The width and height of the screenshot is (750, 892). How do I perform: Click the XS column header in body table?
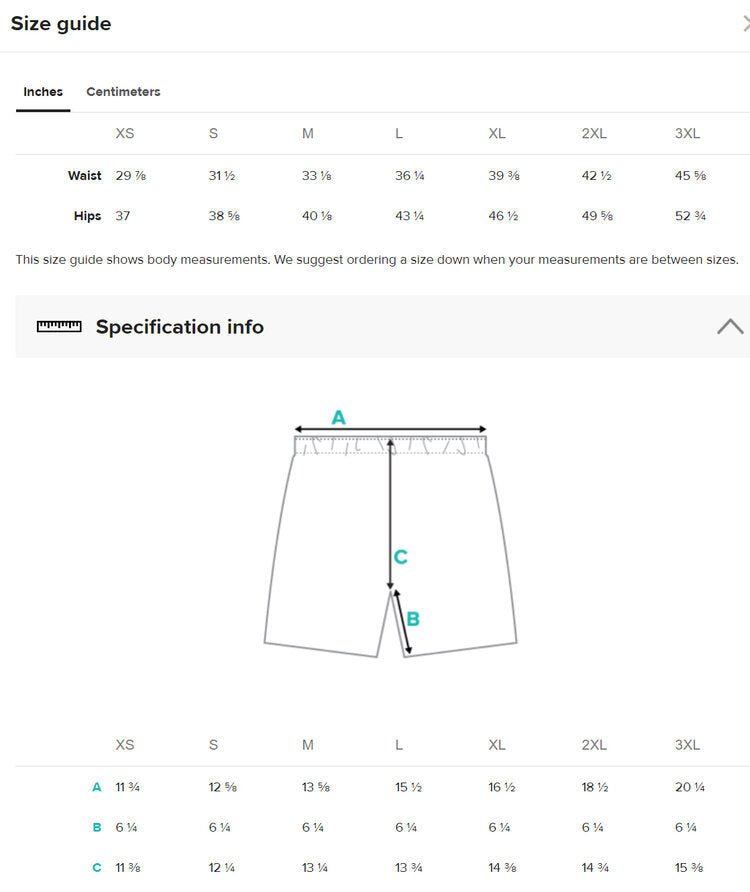125,134
